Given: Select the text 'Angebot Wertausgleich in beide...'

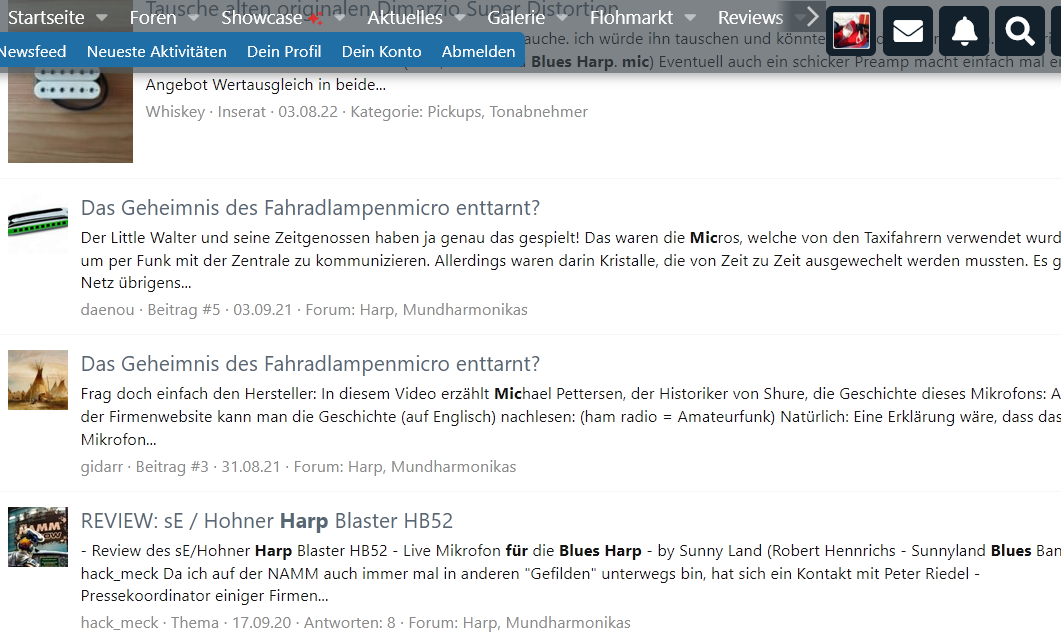Looking at the screenshot, I should pyautogui.click(x=265, y=85).
